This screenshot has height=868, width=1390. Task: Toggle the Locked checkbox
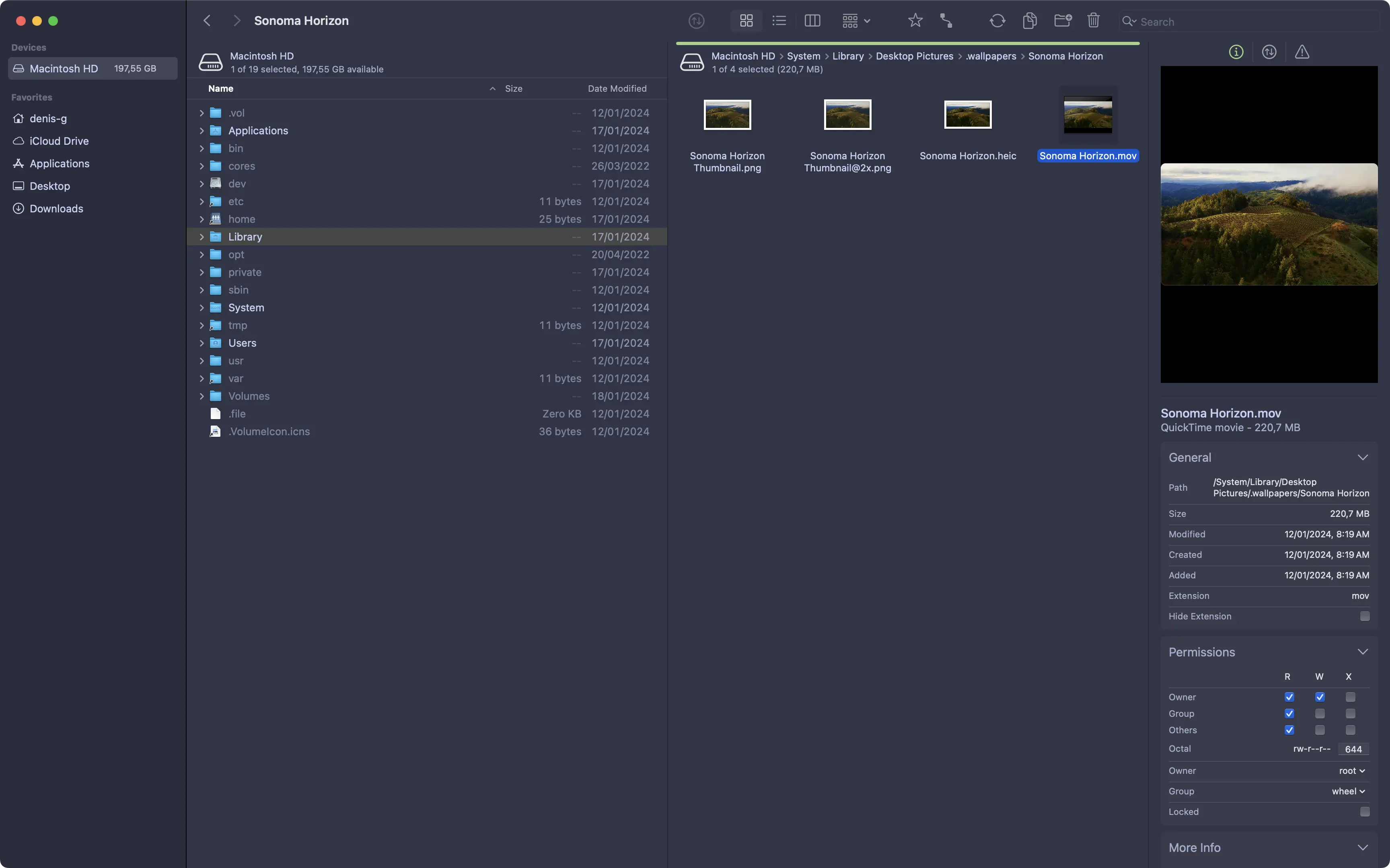pyautogui.click(x=1364, y=812)
